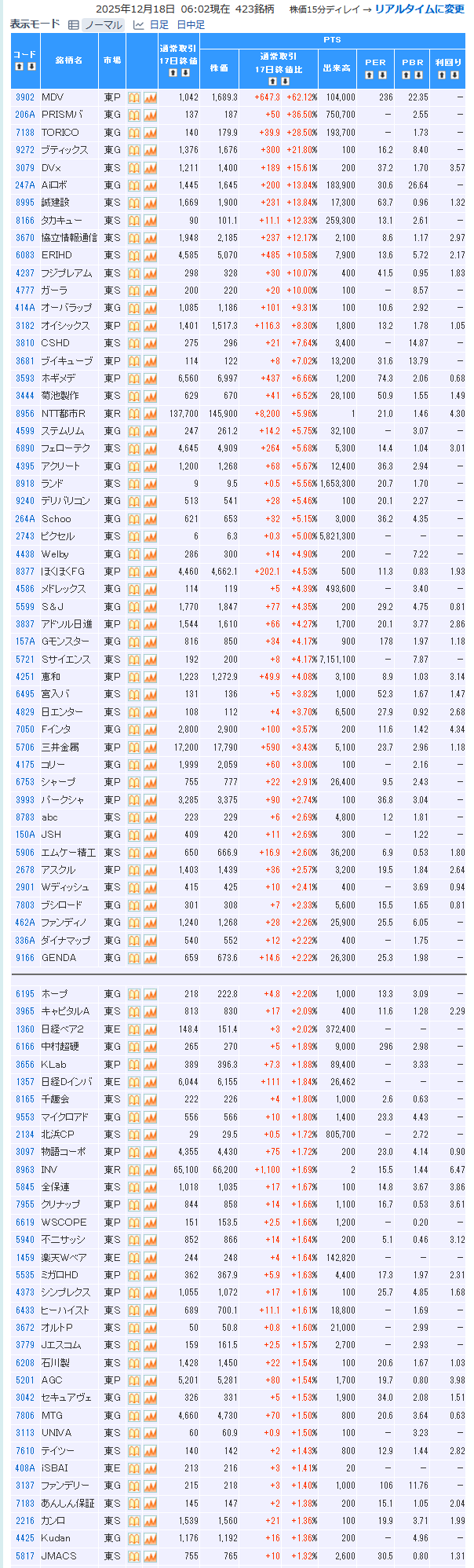The image size is (474, 1568).
Task: Open stock code 5817 JMACS link
Action: tap(25, 1555)
